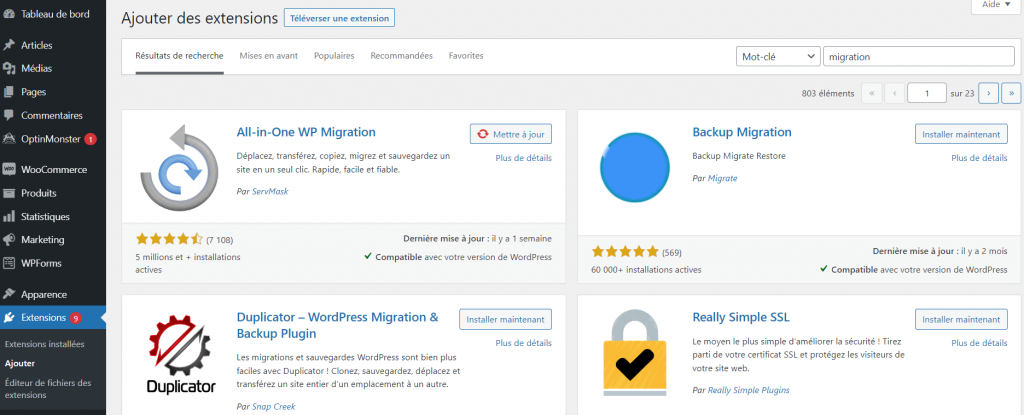Click the current page number field
1024x415 pixels.
[x=926, y=93]
